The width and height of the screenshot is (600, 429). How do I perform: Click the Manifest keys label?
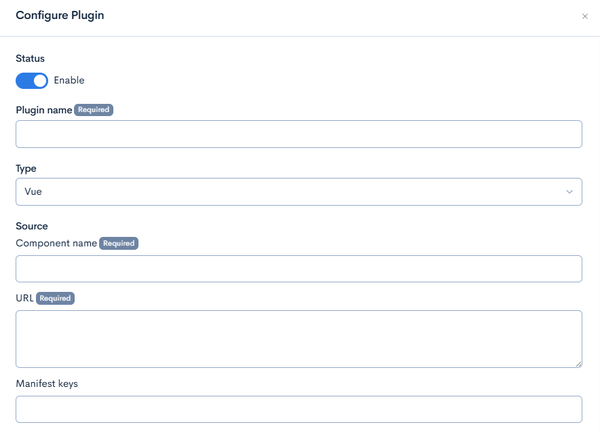47,383
